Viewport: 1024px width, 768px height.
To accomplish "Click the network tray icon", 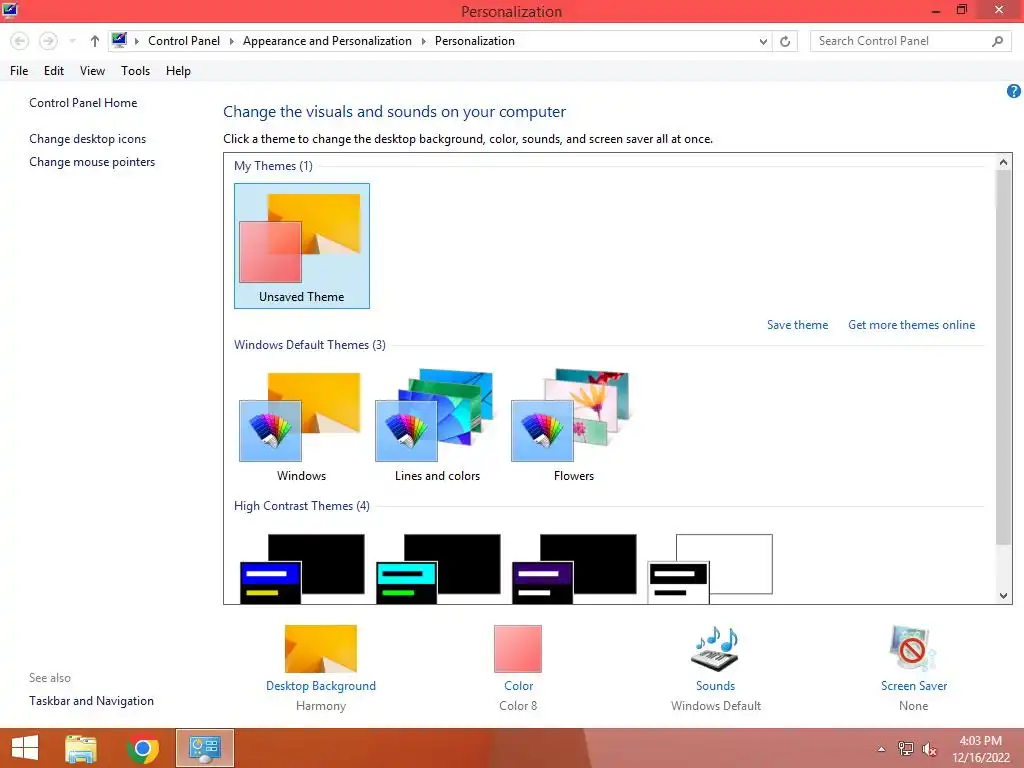I will pos(906,749).
